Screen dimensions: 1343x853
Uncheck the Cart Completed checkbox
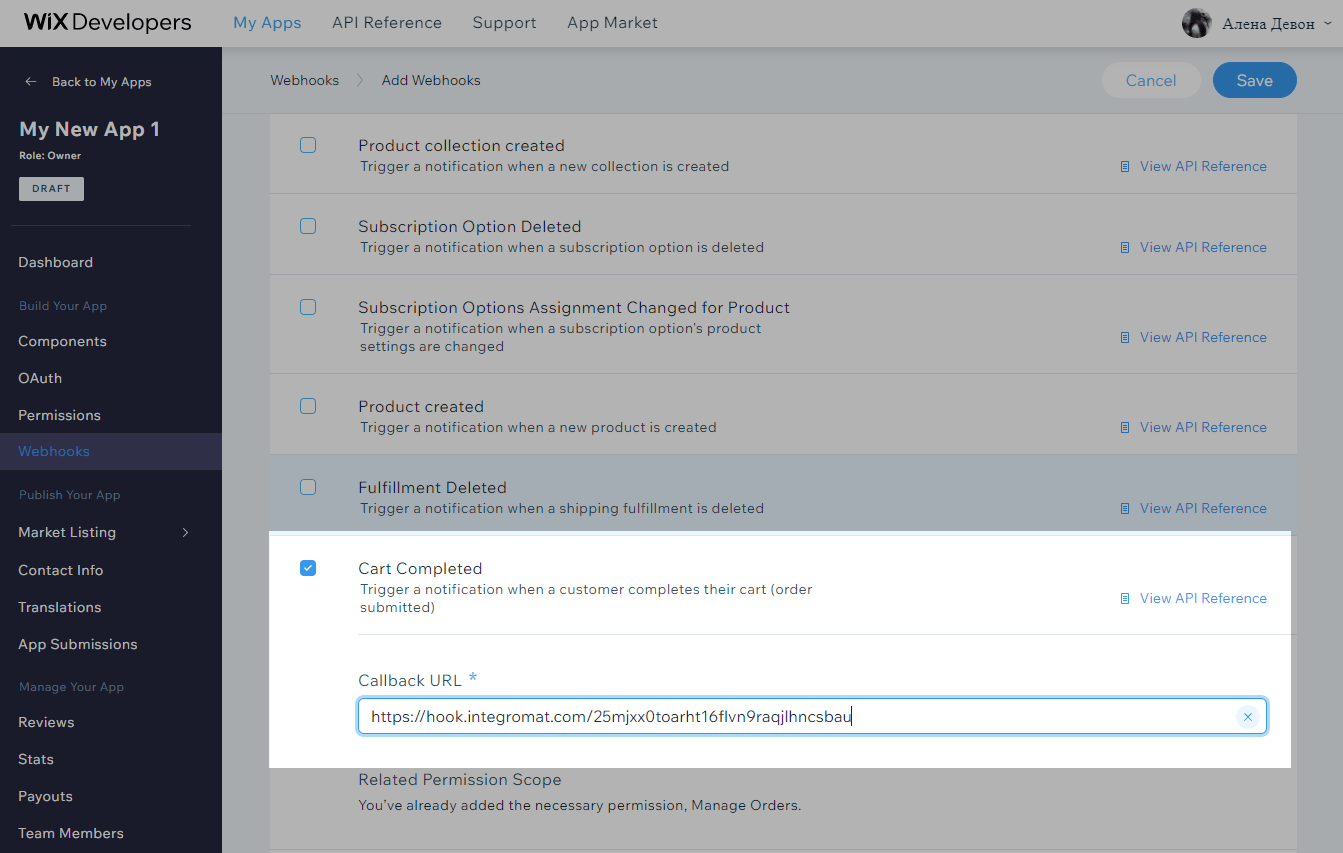[308, 568]
